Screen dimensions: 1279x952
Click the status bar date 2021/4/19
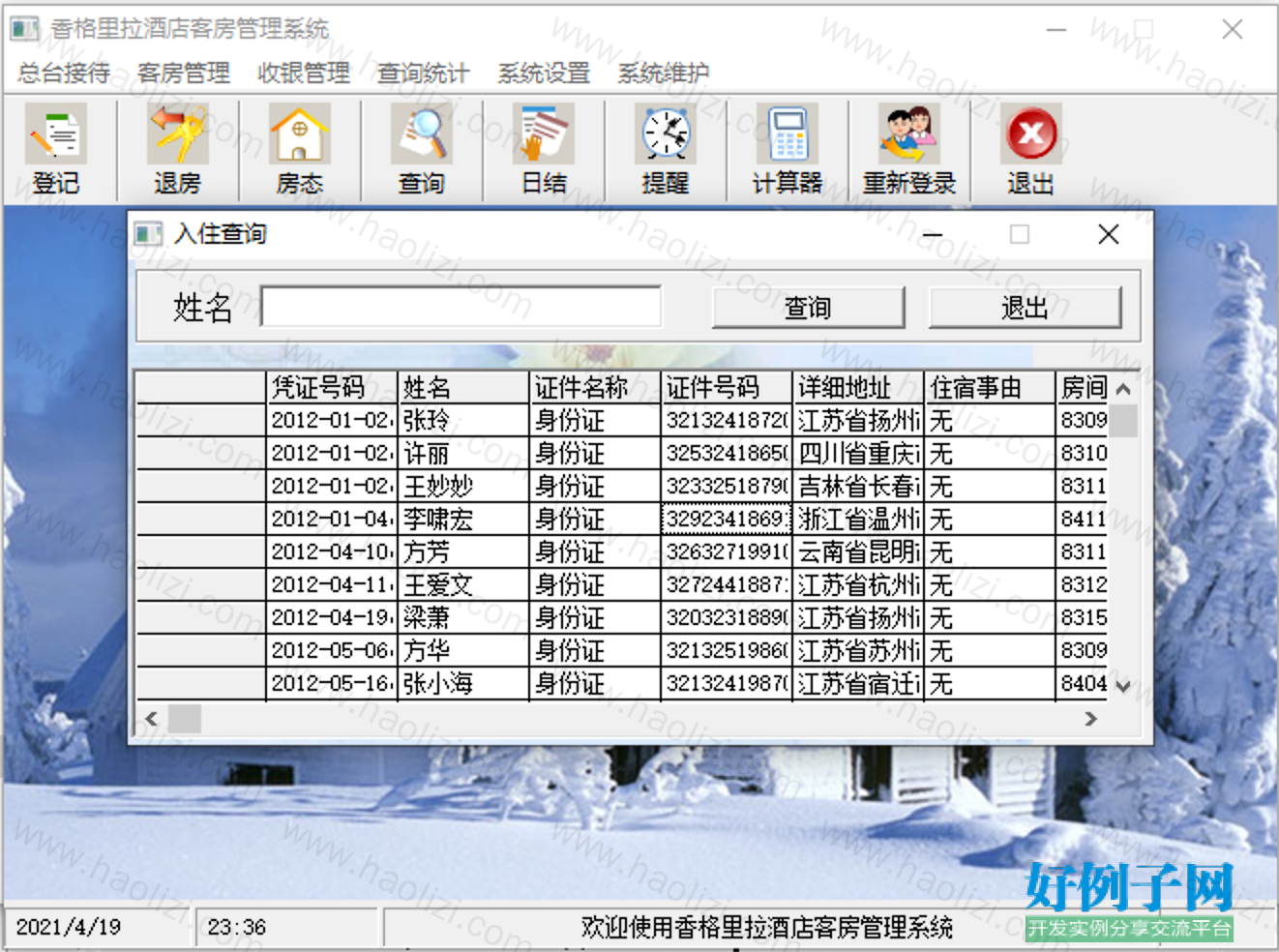69,927
